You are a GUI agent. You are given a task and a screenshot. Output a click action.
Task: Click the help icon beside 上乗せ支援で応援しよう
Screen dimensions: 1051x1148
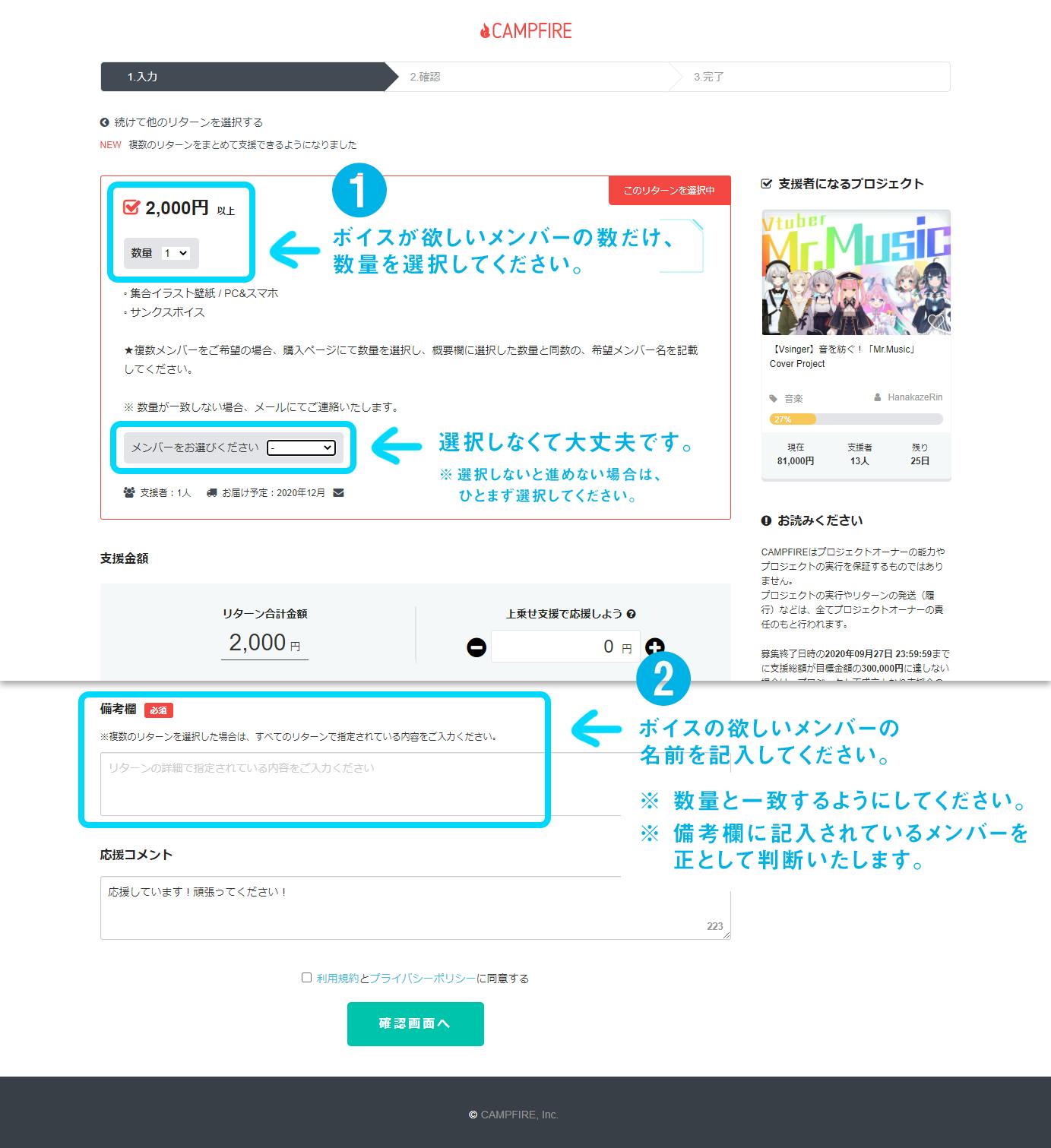[632, 614]
